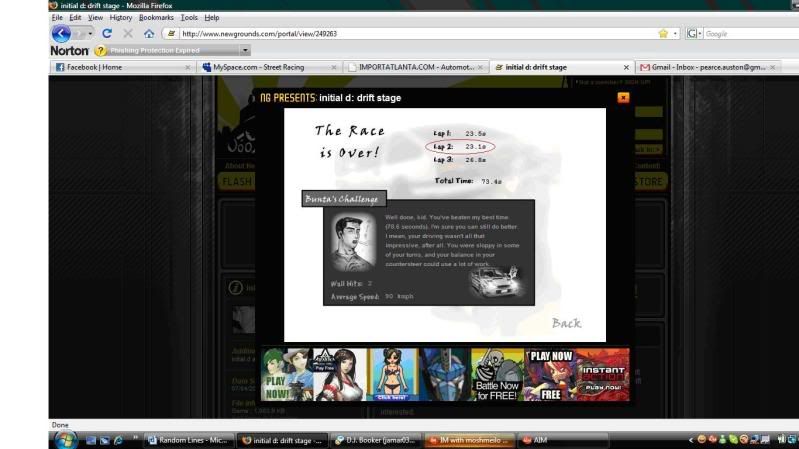The height and width of the screenshot is (449, 799).
Task: Close the Gmail Inbox tab
Action: pyautogui.click(x=773, y=67)
